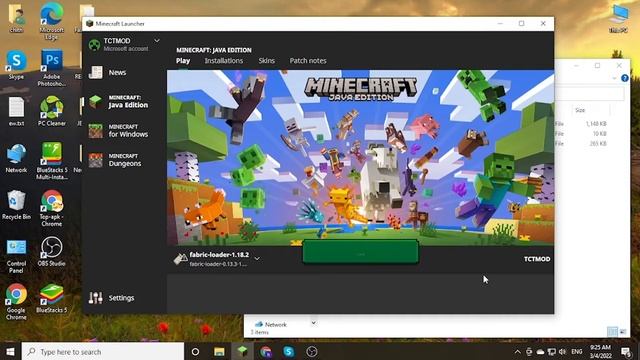This screenshot has height=360, width=640.
Task: Open OBS Studio from the taskbar
Action: (x=312, y=351)
